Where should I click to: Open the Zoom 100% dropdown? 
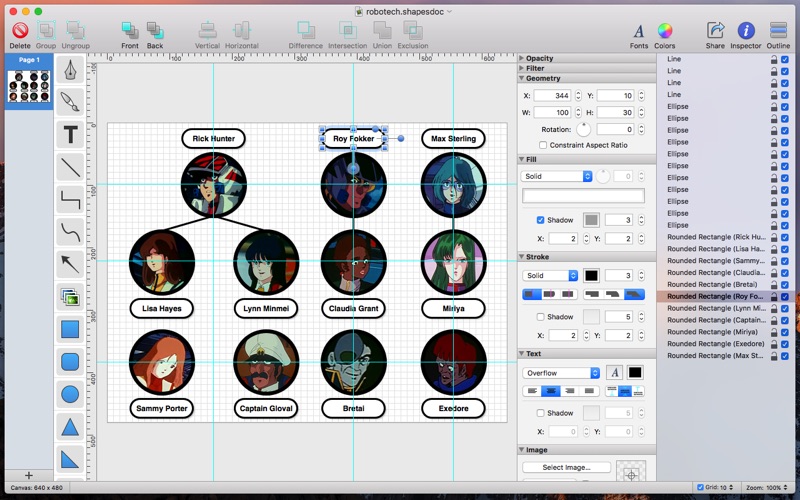[767, 488]
